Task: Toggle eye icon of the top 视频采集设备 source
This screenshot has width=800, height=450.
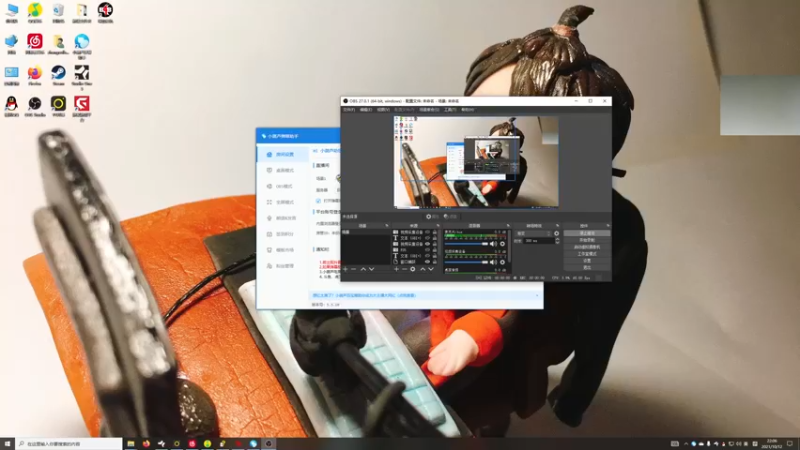Action: [428, 232]
